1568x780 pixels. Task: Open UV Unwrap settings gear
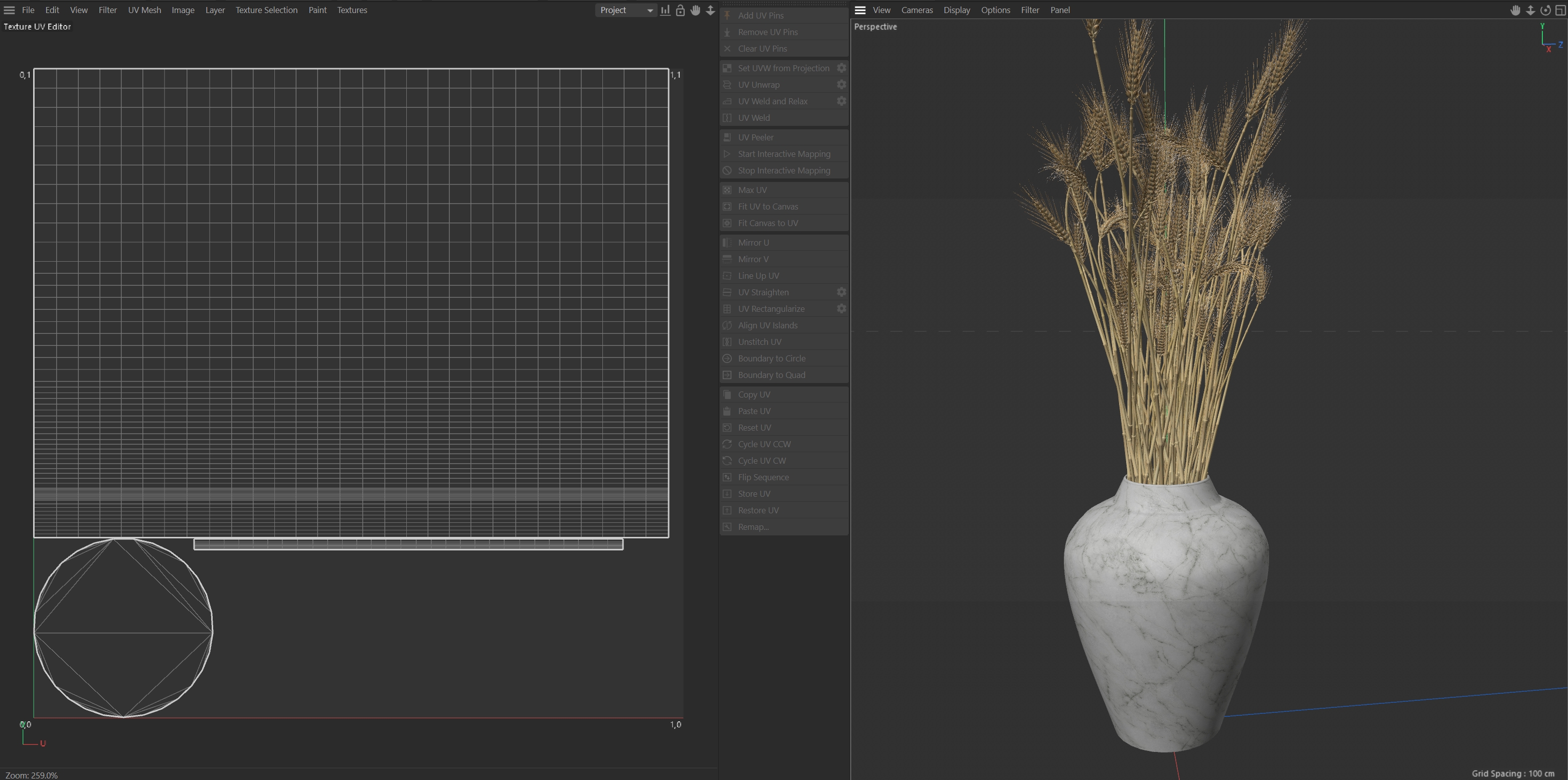[841, 85]
